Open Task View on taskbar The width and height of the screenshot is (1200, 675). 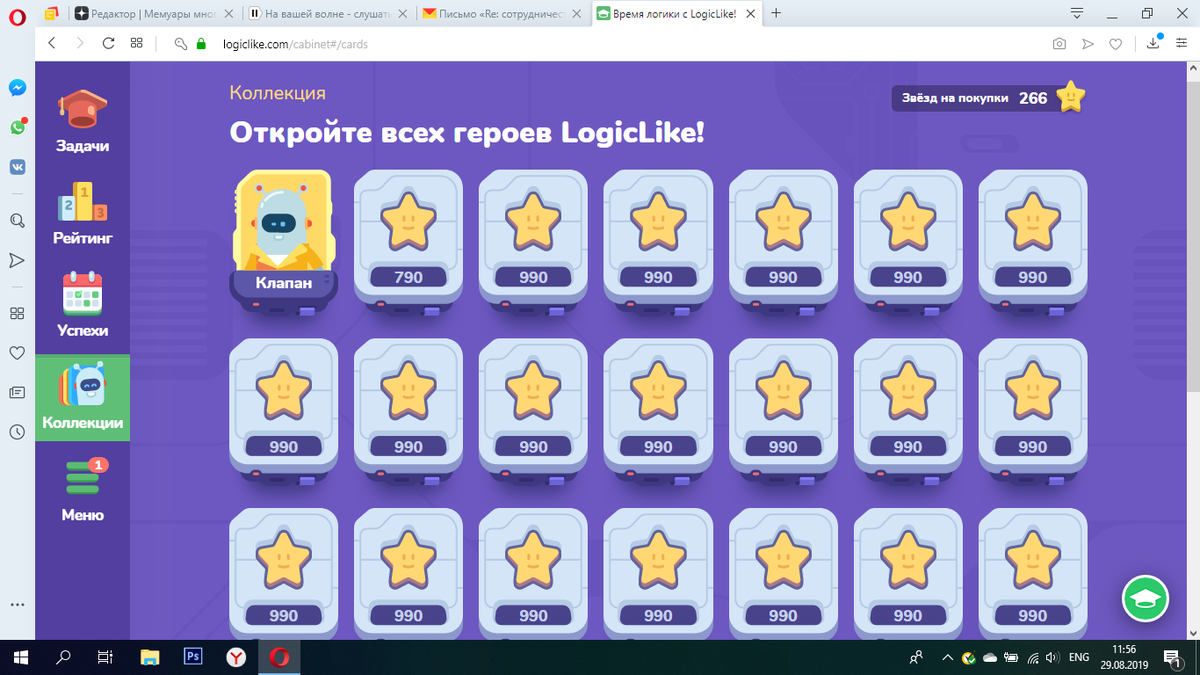point(105,657)
